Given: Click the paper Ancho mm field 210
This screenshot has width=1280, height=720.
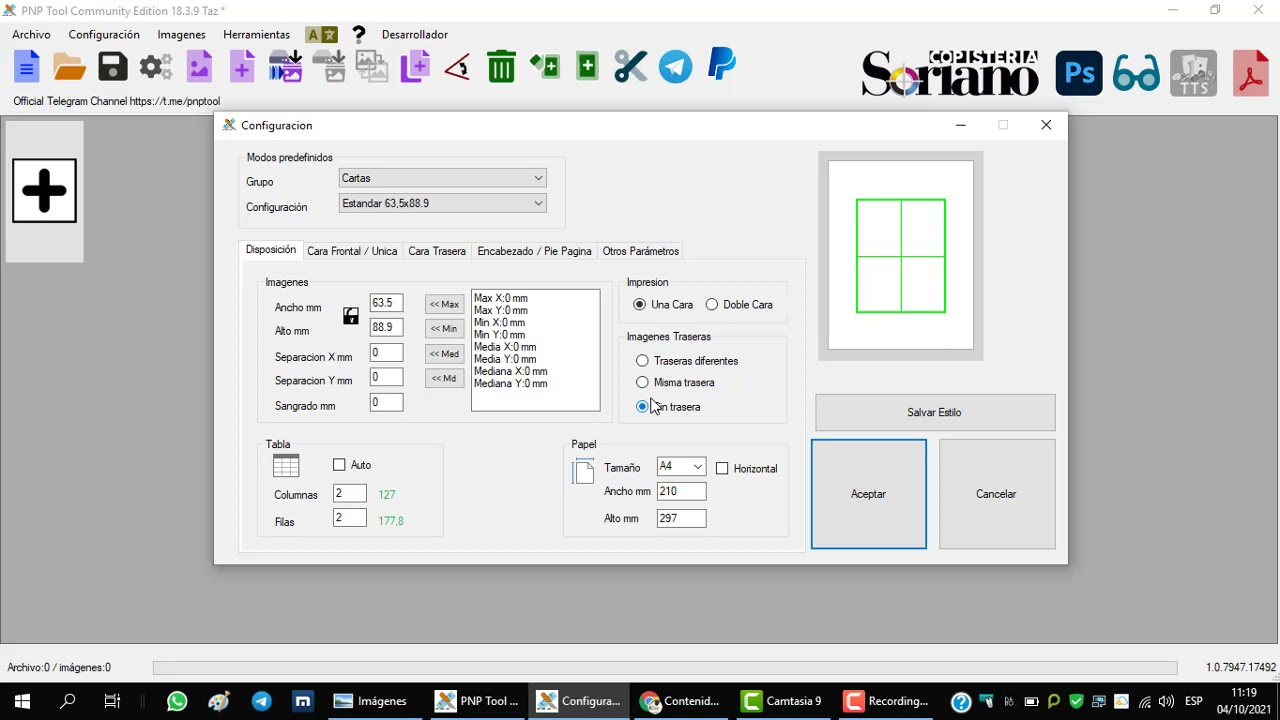Looking at the screenshot, I should point(681,491).
